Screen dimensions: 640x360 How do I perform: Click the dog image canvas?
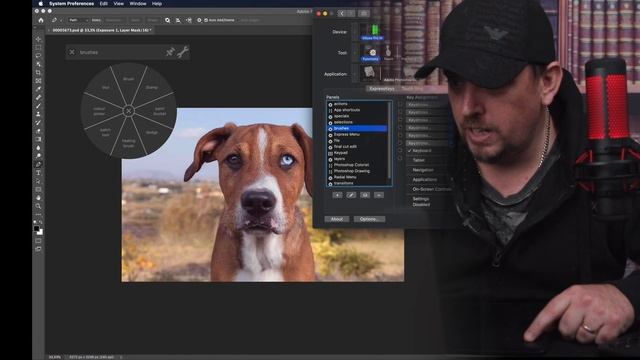263,195
